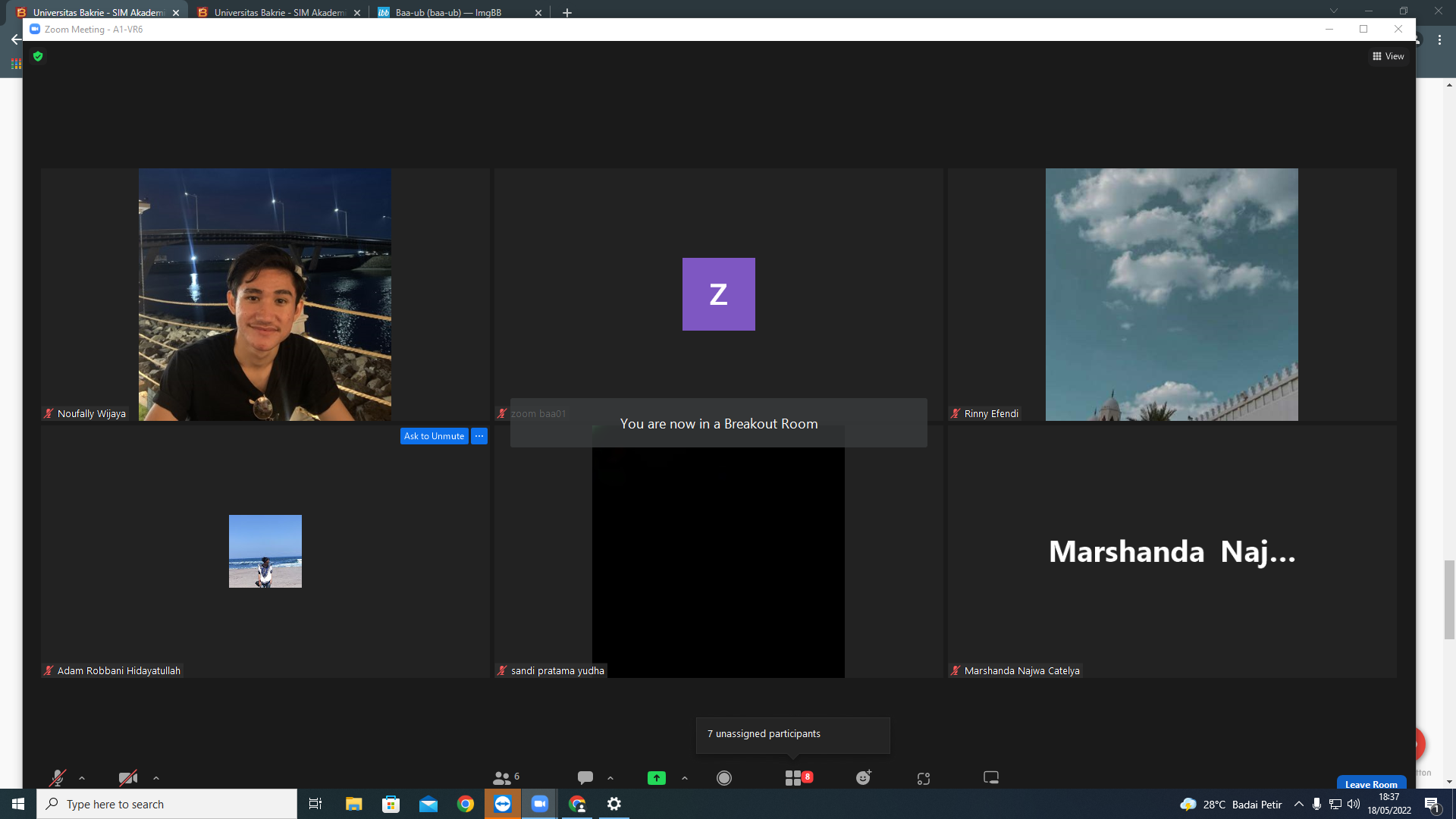Click the Zoom icon on the taskbar

(540, 804)
